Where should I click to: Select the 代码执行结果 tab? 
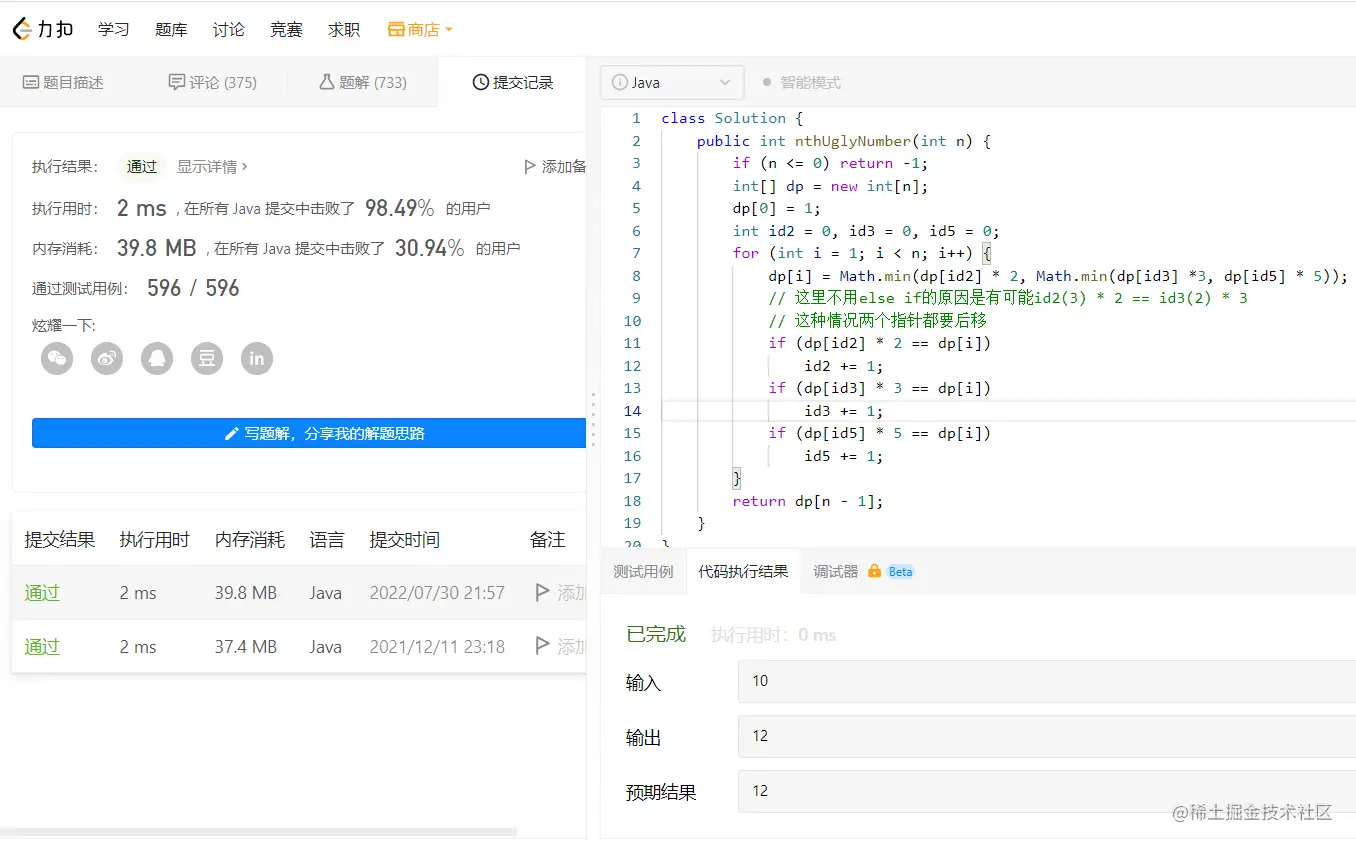click(743, 572)
